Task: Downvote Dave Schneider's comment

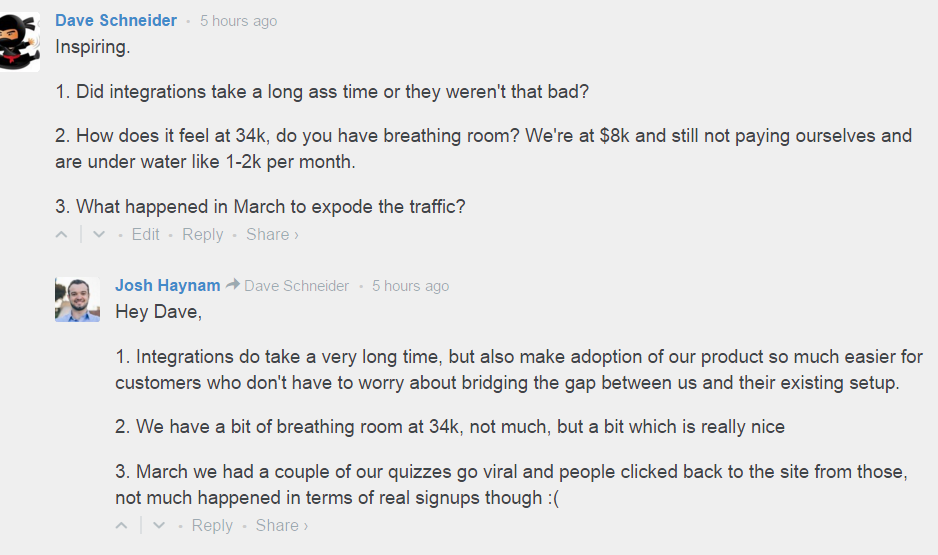Action: (x=99, y=235)
